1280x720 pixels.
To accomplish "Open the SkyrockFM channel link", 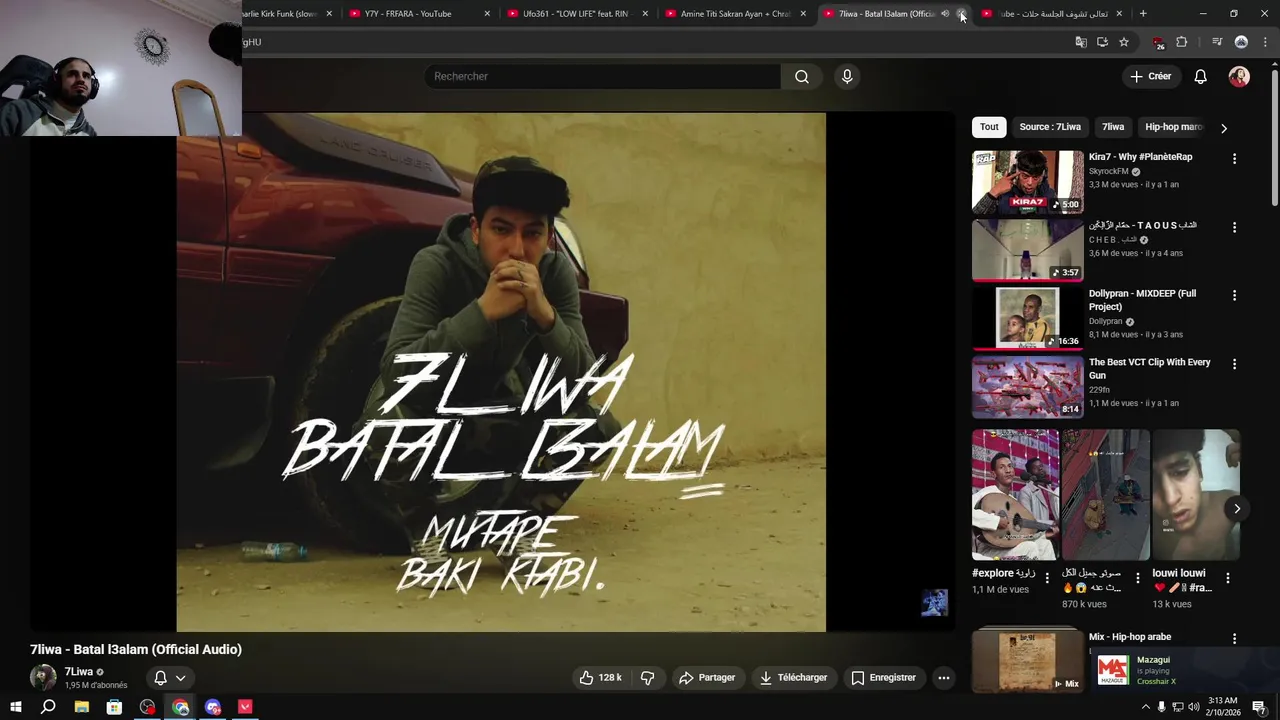I will (1108, 171).
